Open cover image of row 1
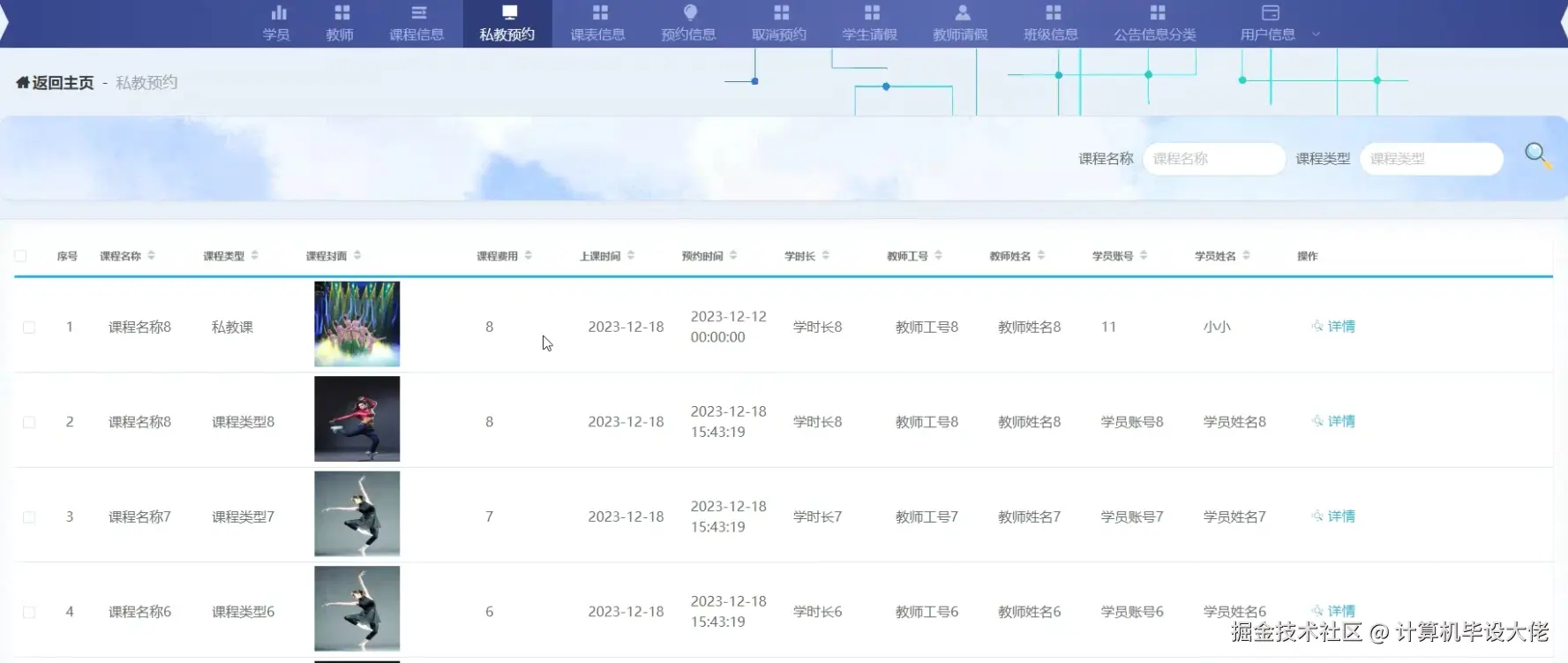The height and width of the screenshot is (663, 1568). click(x=357, y=324)
